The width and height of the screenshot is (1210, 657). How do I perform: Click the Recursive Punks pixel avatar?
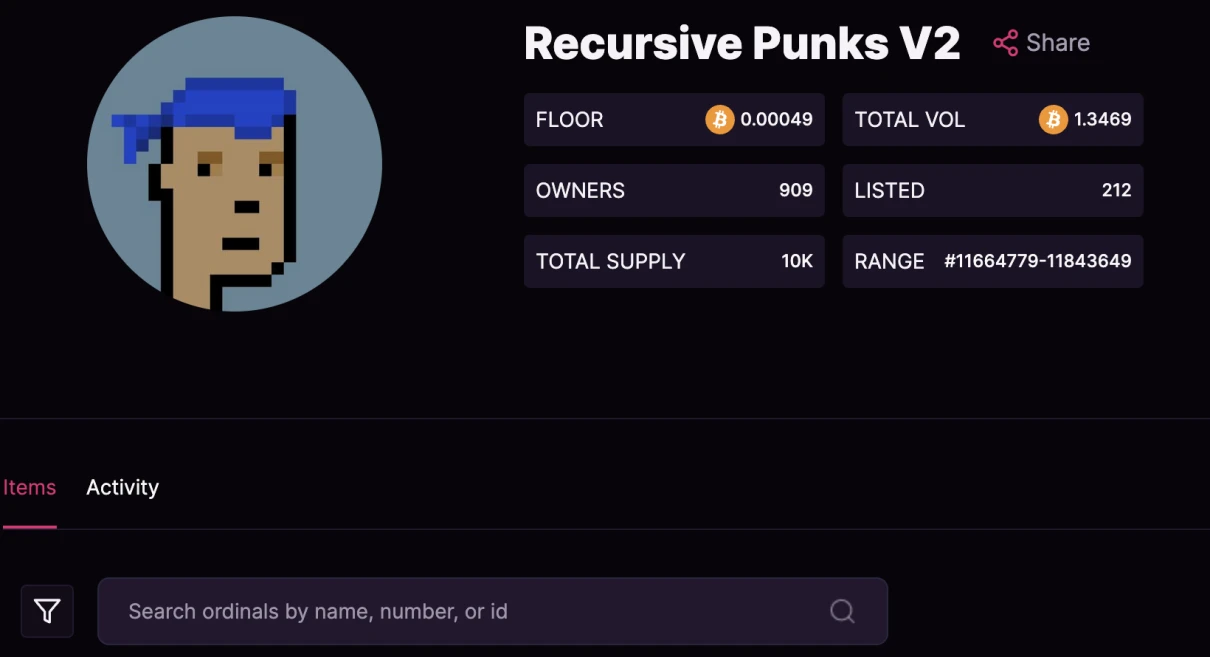pos(234,164)
